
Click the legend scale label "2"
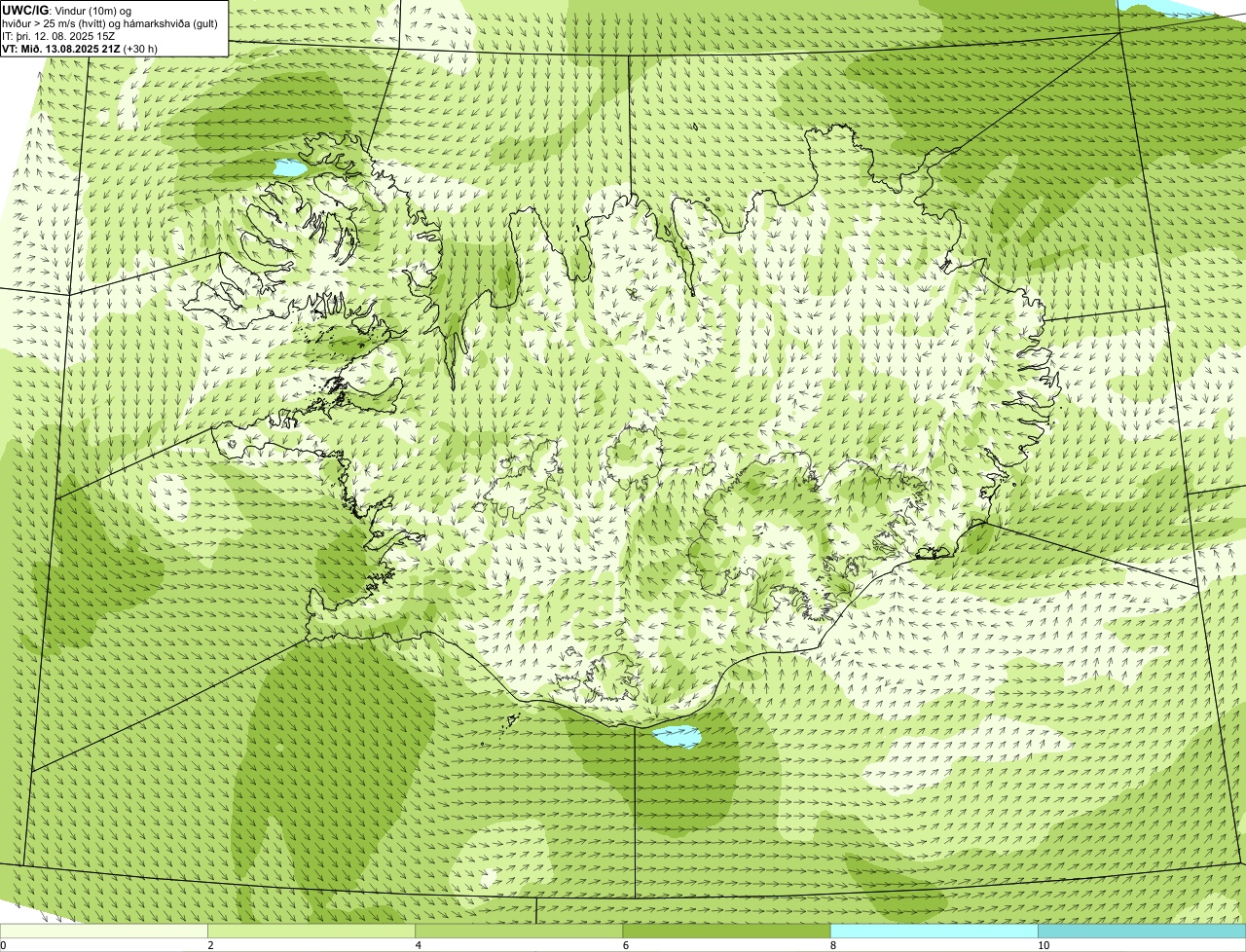tap(210, 945)
